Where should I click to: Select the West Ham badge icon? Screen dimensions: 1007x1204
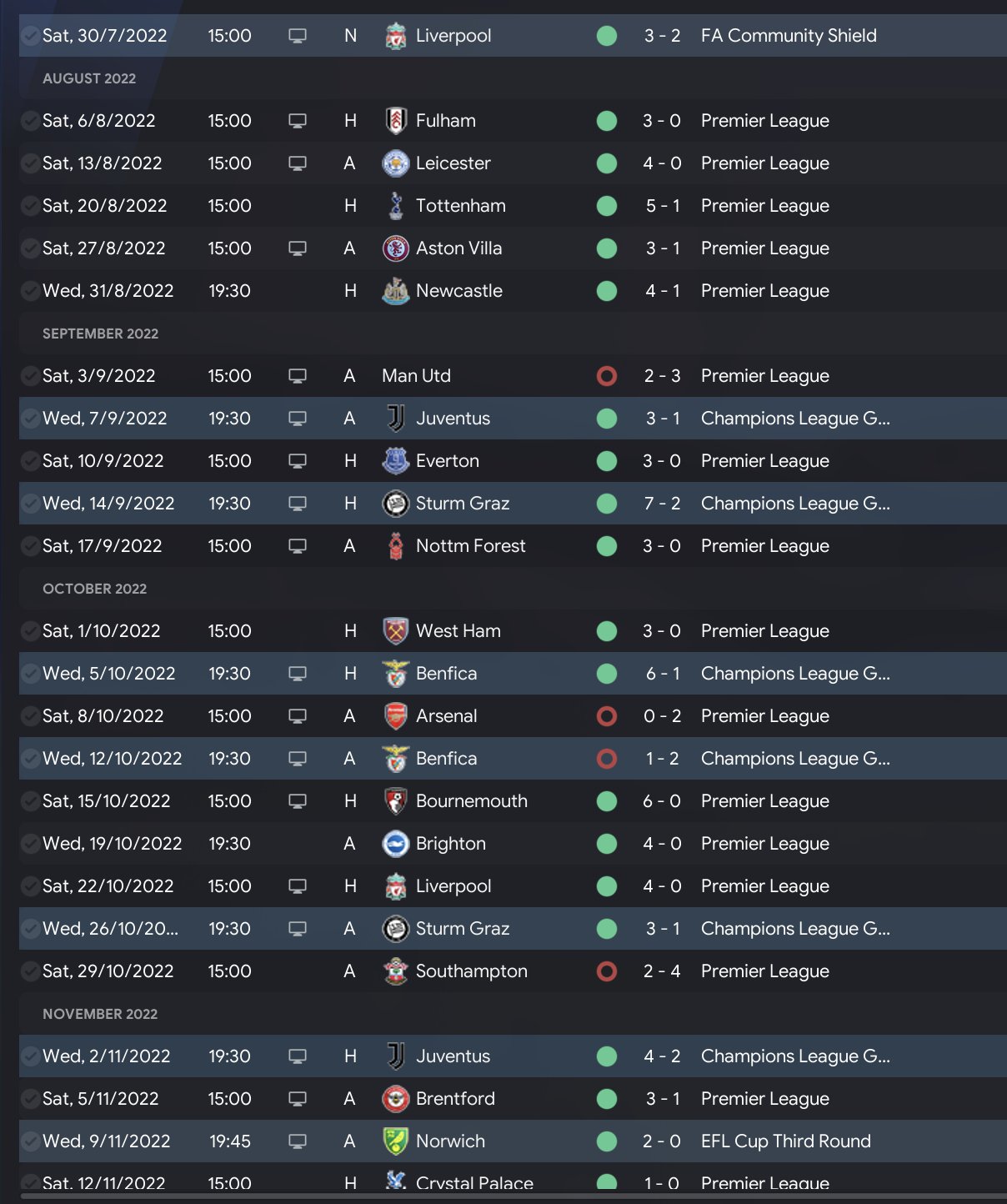pyautogui.click(x=395, y=631)
